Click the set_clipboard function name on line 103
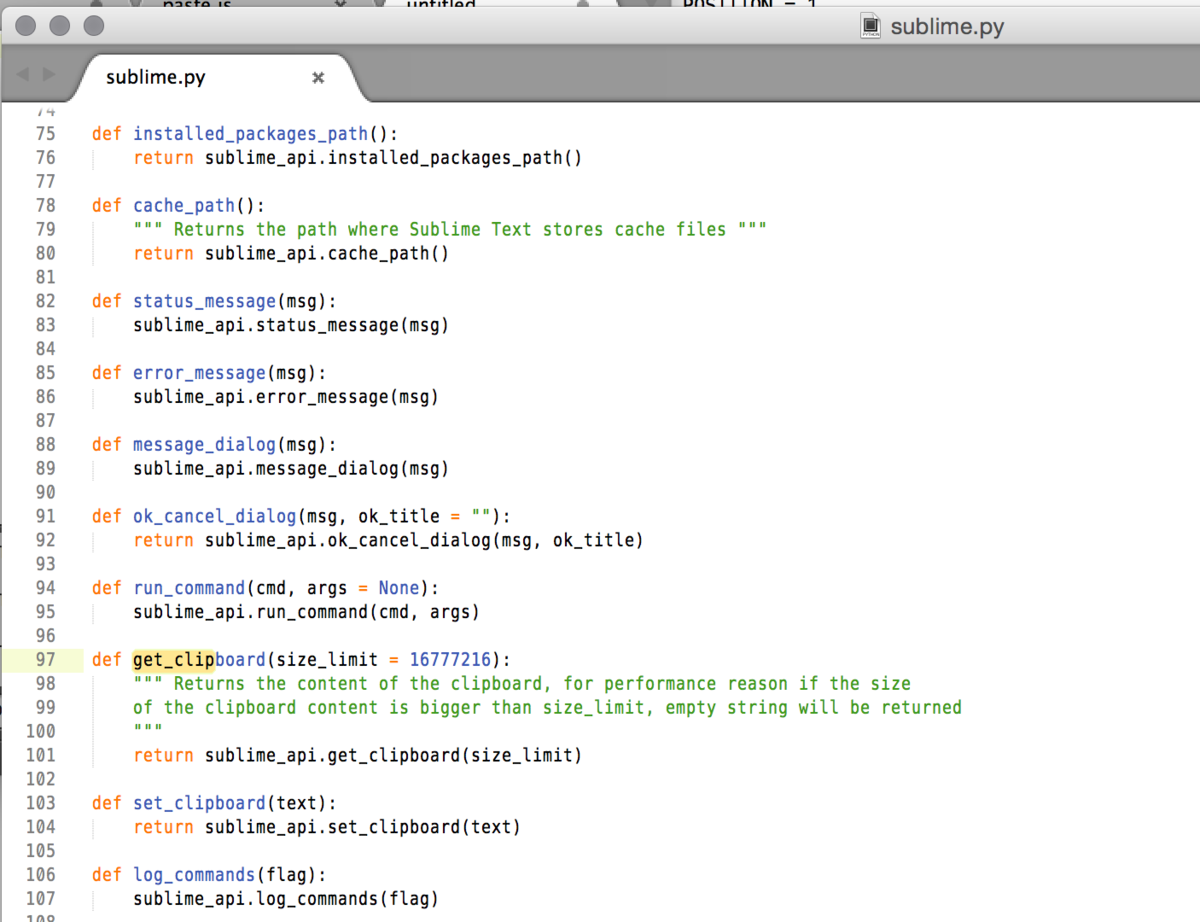The width and height of the screenshot is (1200, 922). 200,804
